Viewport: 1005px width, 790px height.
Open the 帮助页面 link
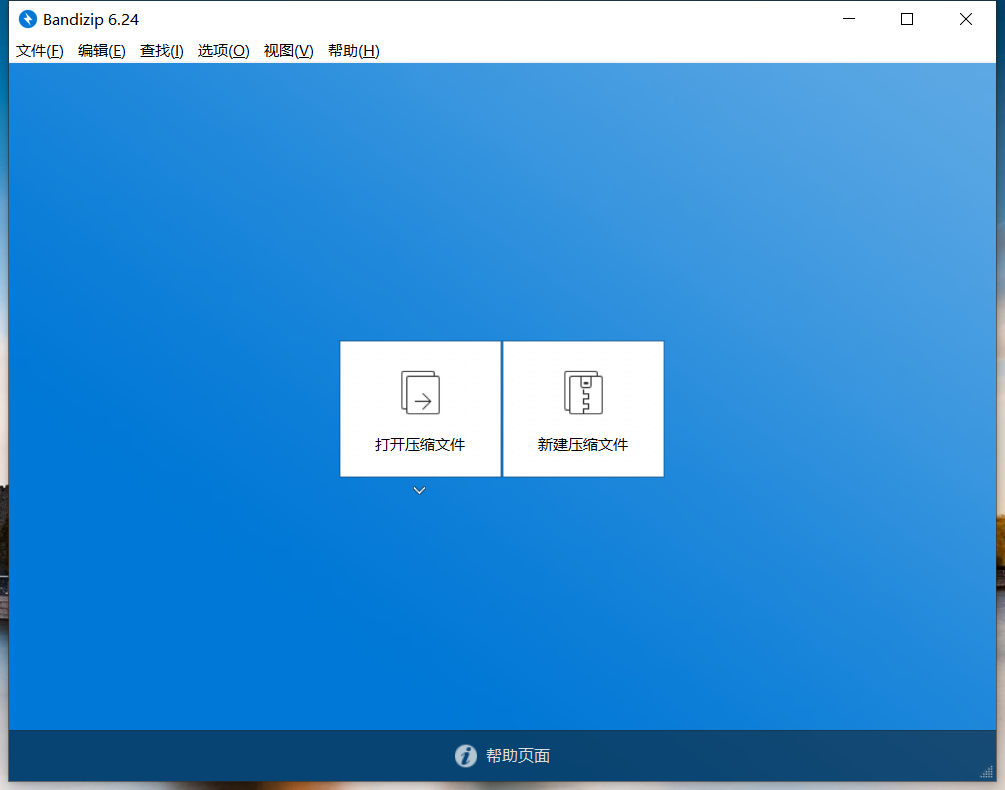tap(518, 756)
